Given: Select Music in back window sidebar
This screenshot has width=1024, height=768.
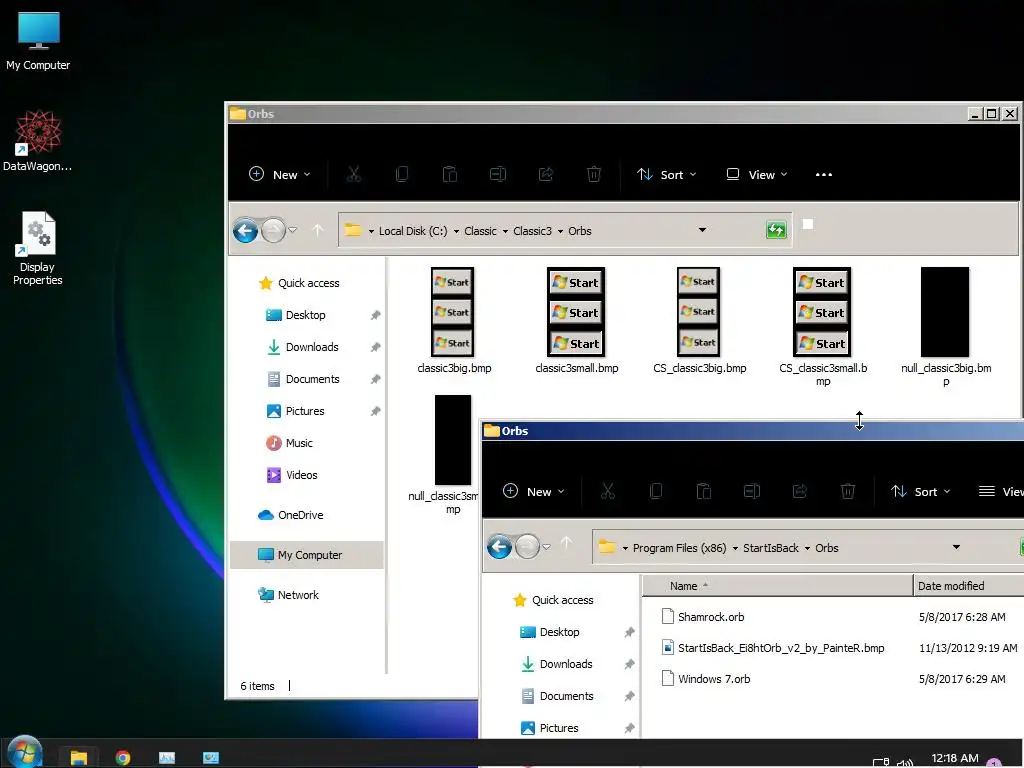Looking at the screenshot, I should coord(289,443).
